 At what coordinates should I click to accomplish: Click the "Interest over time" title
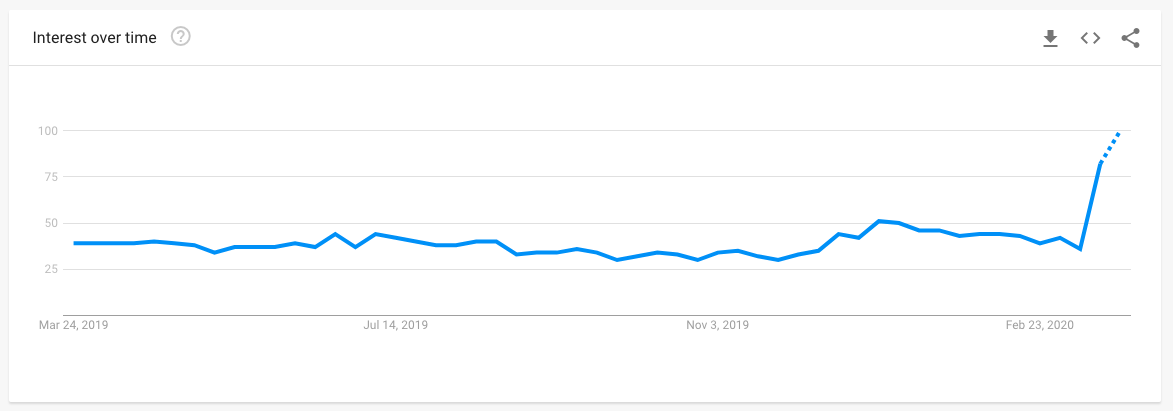click(94, 38)
